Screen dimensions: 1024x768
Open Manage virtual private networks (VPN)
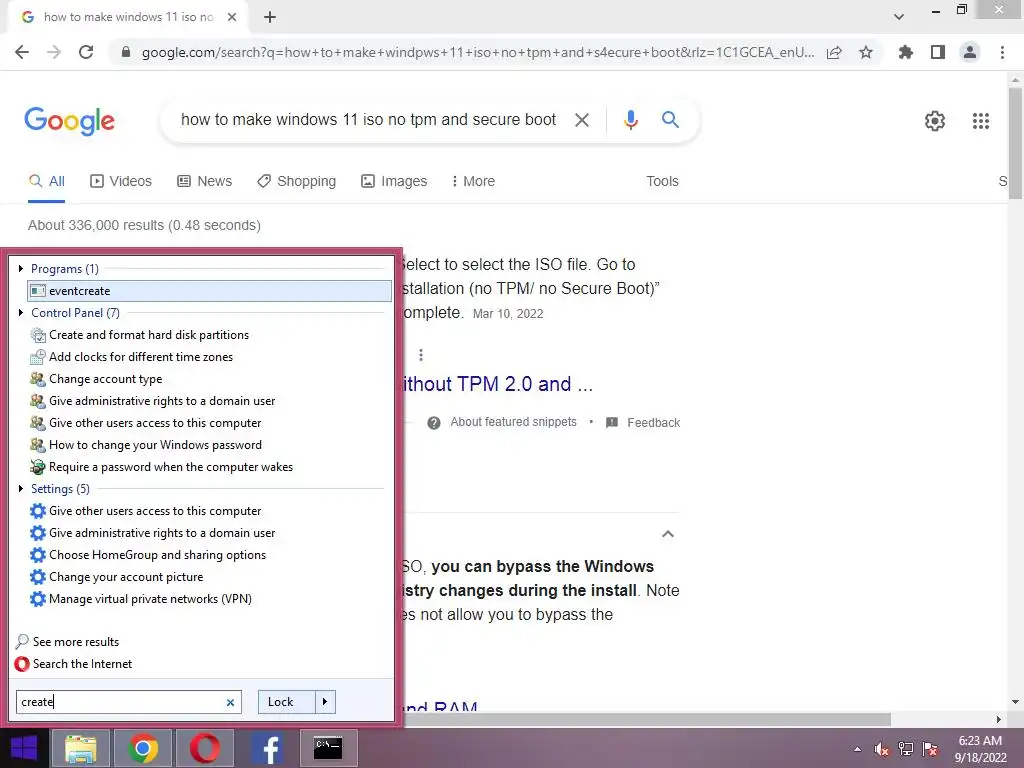tap(140, 599)
